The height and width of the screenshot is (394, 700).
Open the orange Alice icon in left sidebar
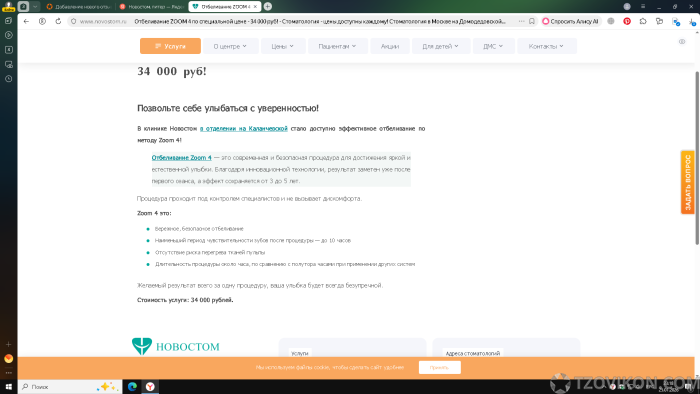click(8, 358)
